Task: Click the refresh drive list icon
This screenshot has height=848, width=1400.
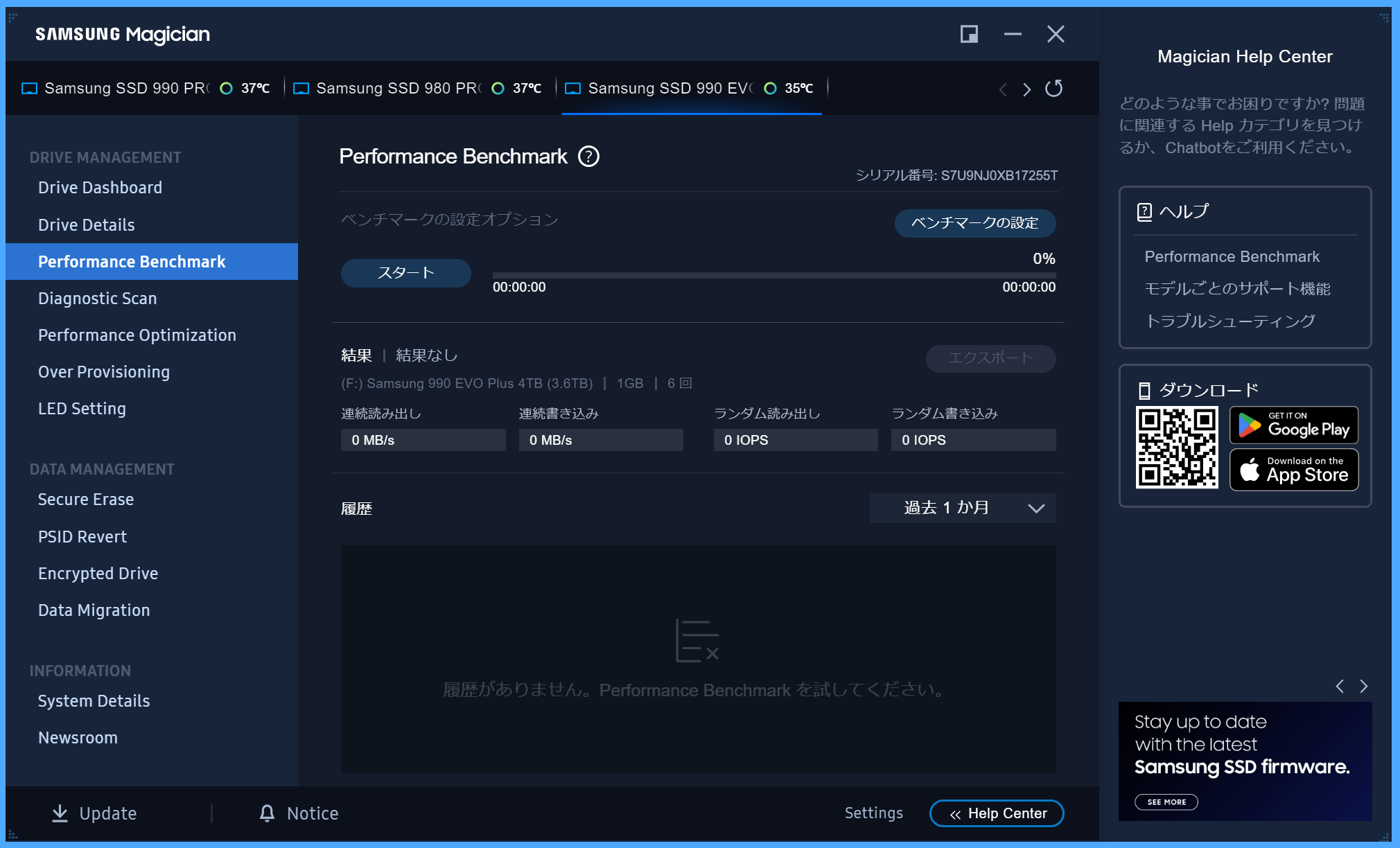Action: tap(1053, 89)
